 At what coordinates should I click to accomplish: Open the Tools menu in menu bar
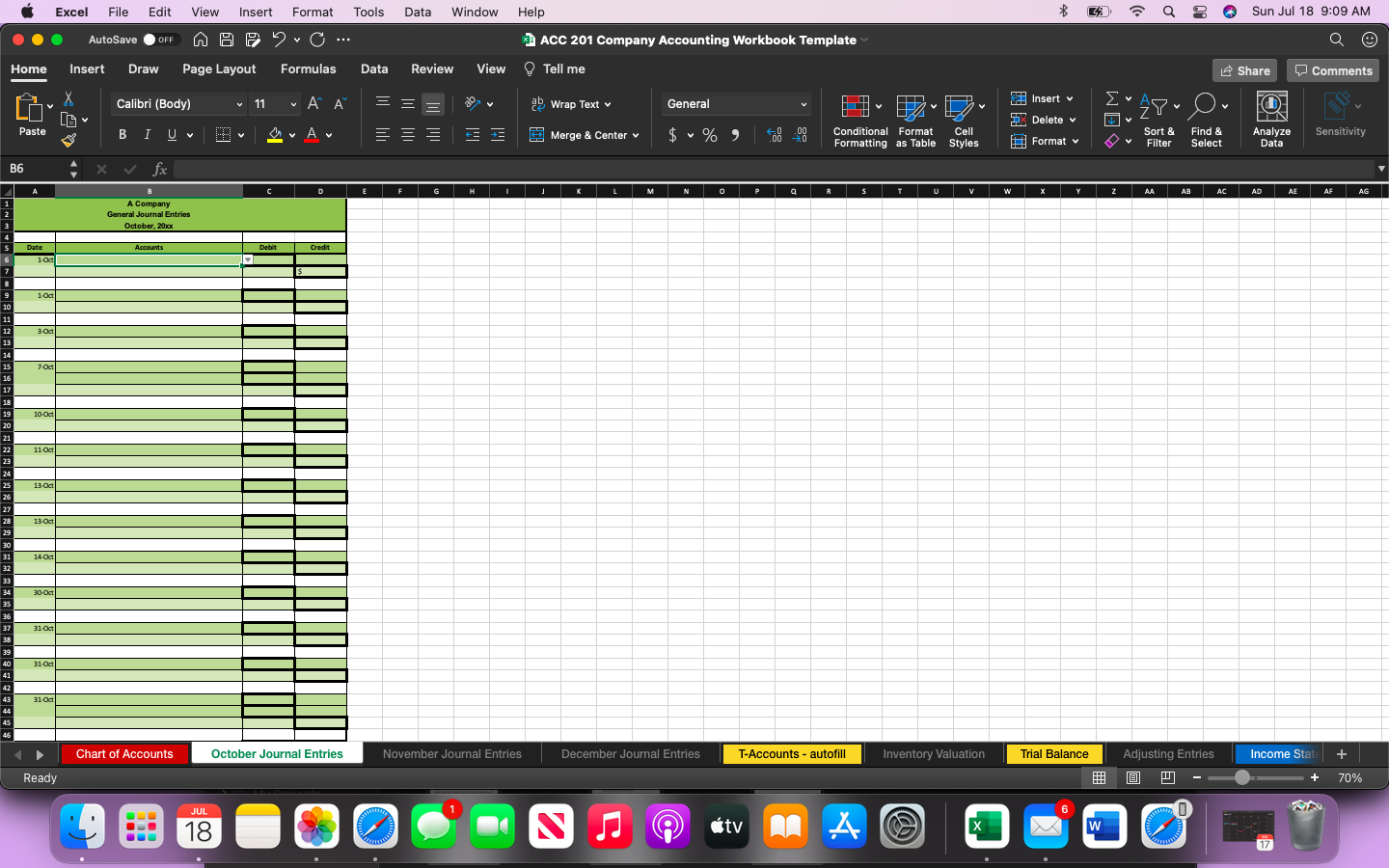[x=368, y=12]
